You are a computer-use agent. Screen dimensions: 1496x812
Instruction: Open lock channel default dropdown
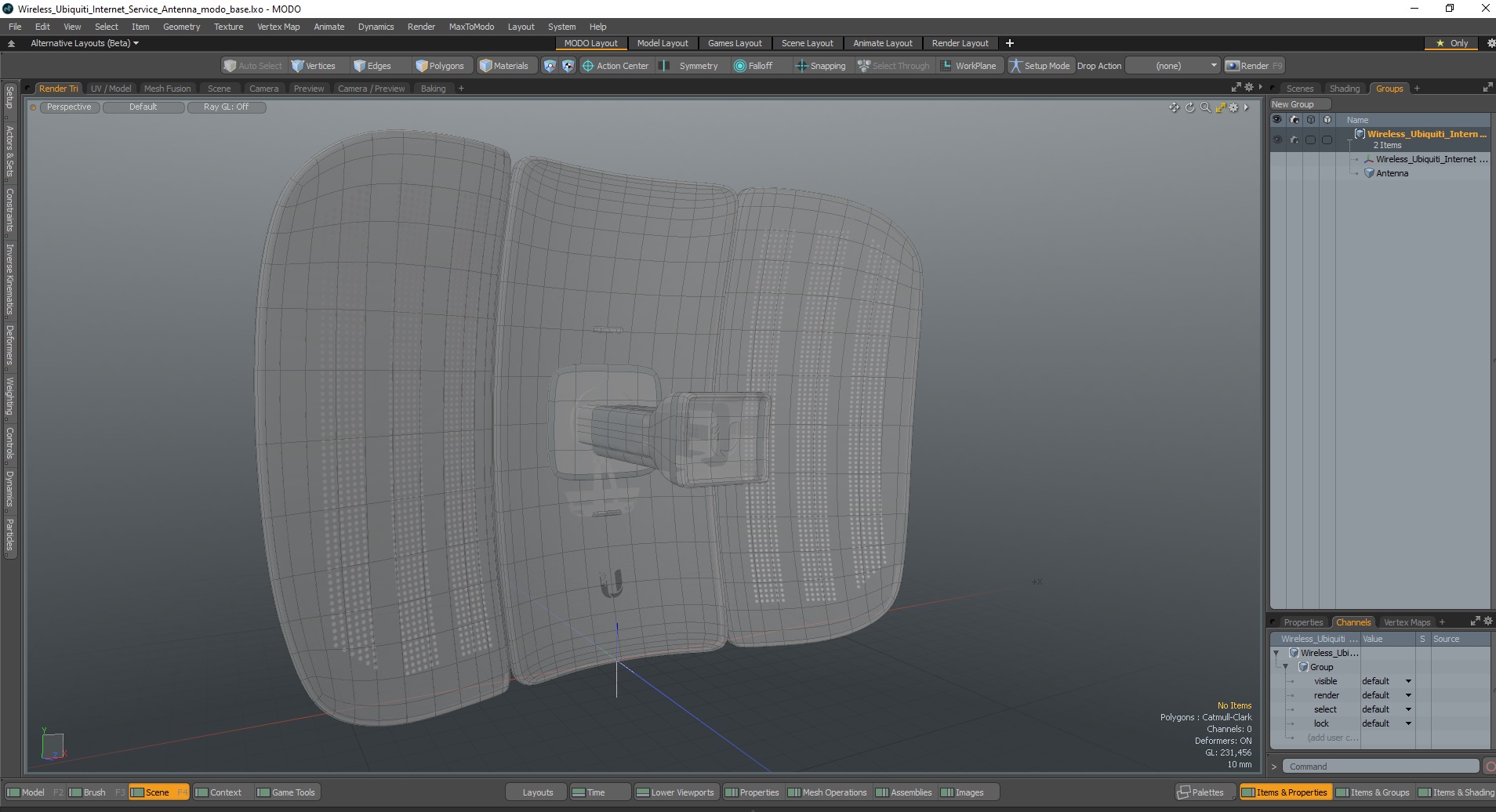click(1386, 723)
